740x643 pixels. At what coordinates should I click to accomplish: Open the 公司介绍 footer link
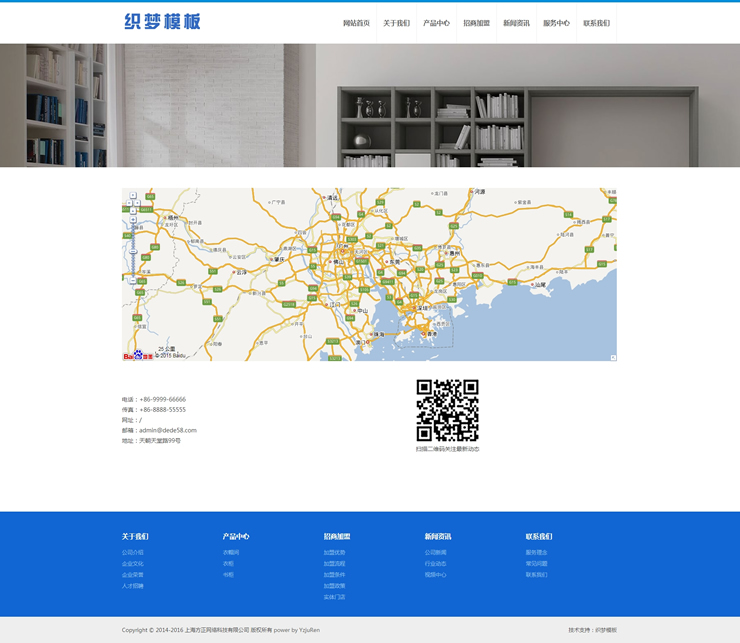(133, 552)
